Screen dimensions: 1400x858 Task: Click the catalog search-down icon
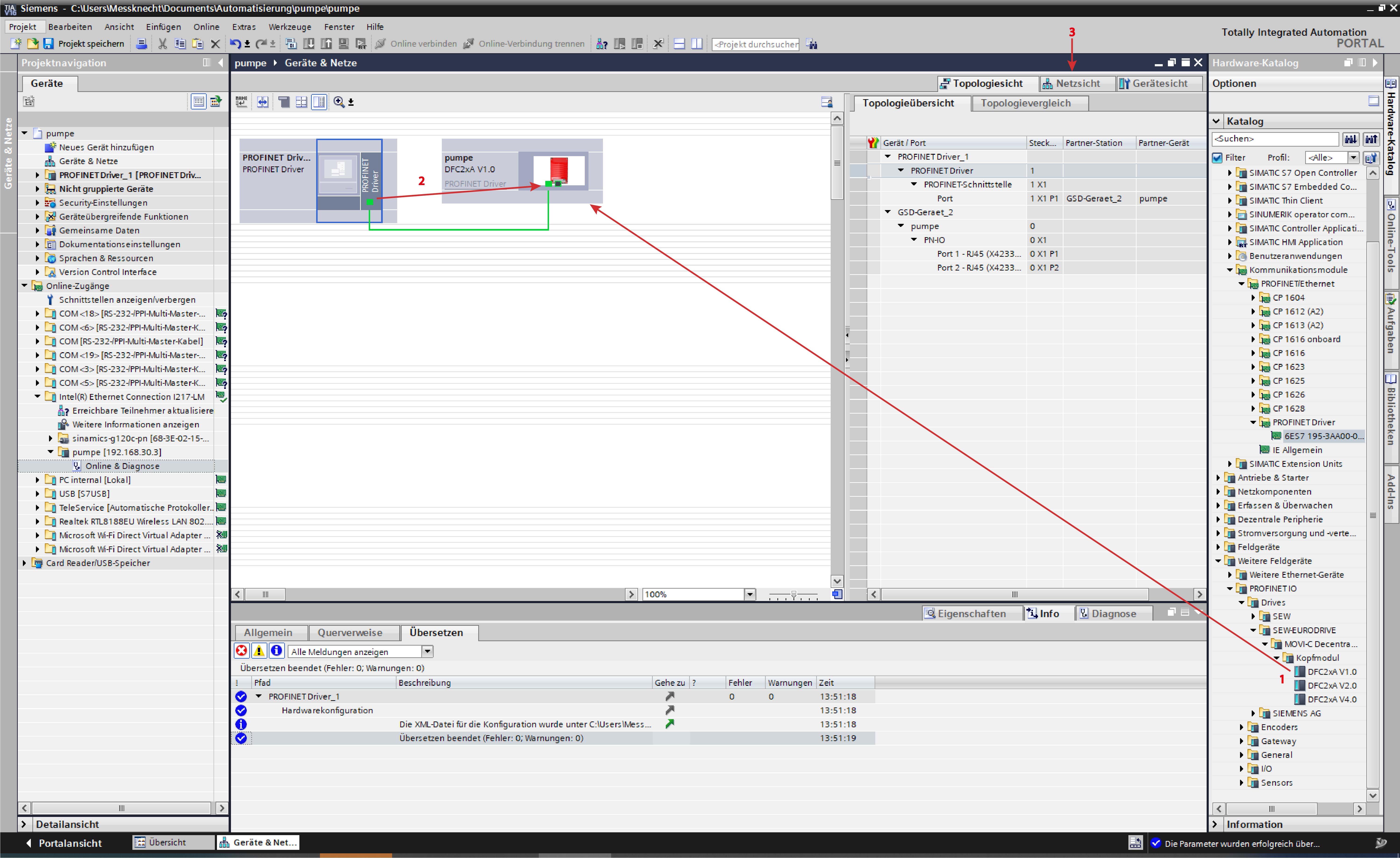pos(1351,139)
